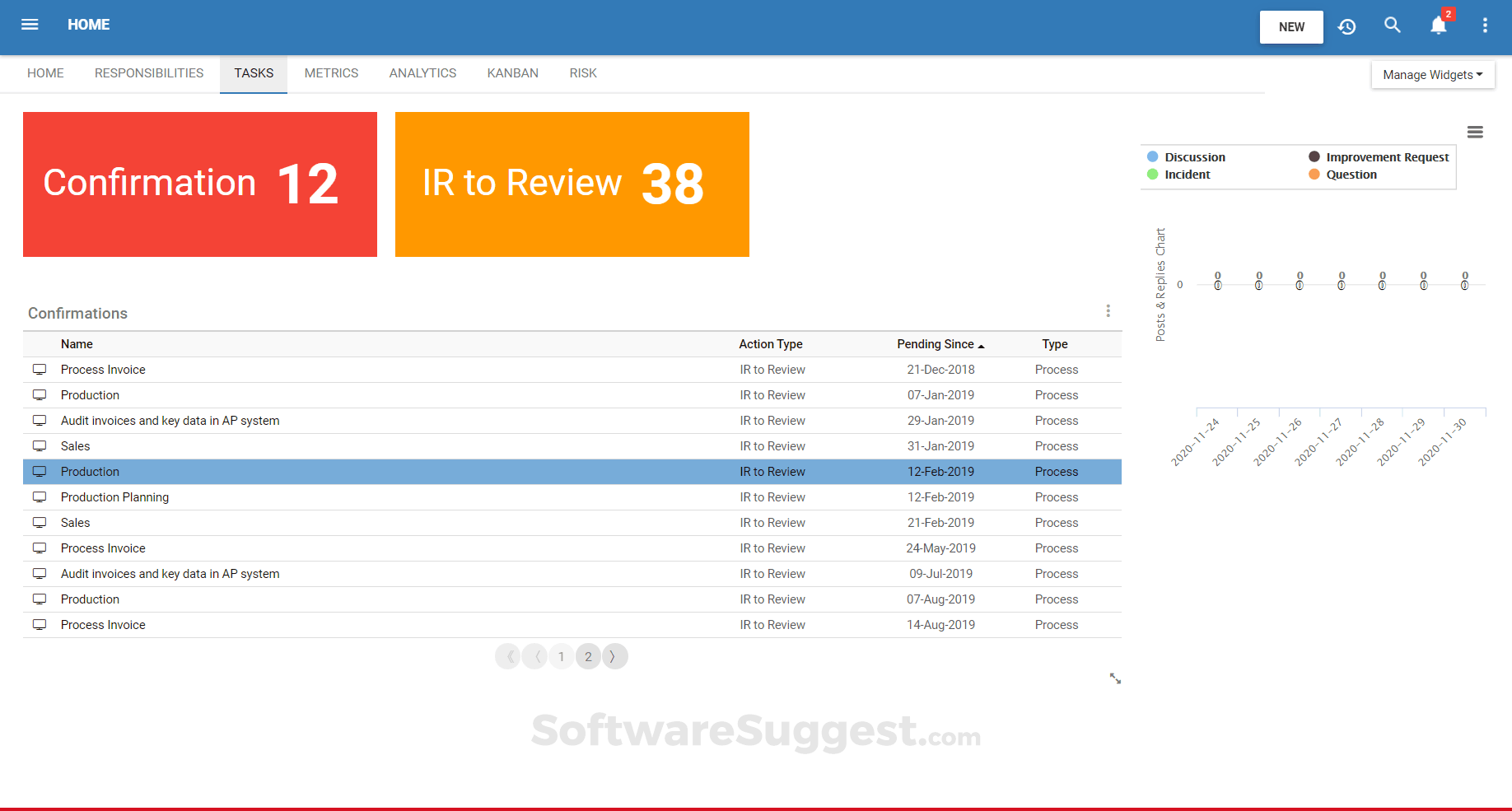Expand the Confirmations widget to fullscreen
This screenshot has width=1512, height=811.
[x=1115, y=678]
